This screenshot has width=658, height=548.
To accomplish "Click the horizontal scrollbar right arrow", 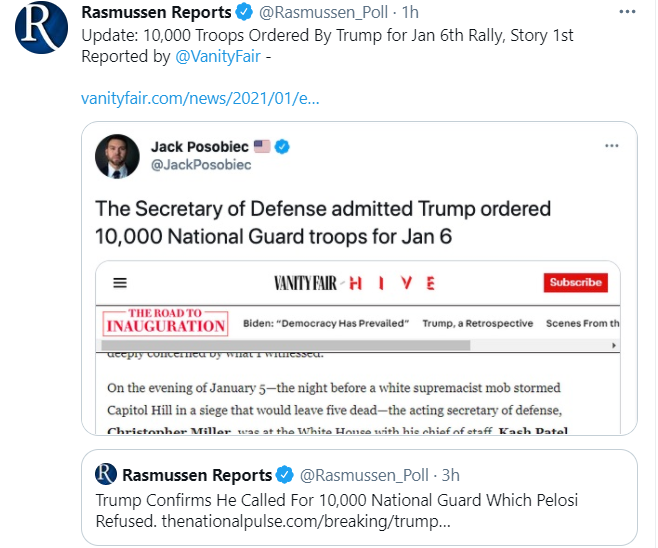I will [x=613, y=345].
